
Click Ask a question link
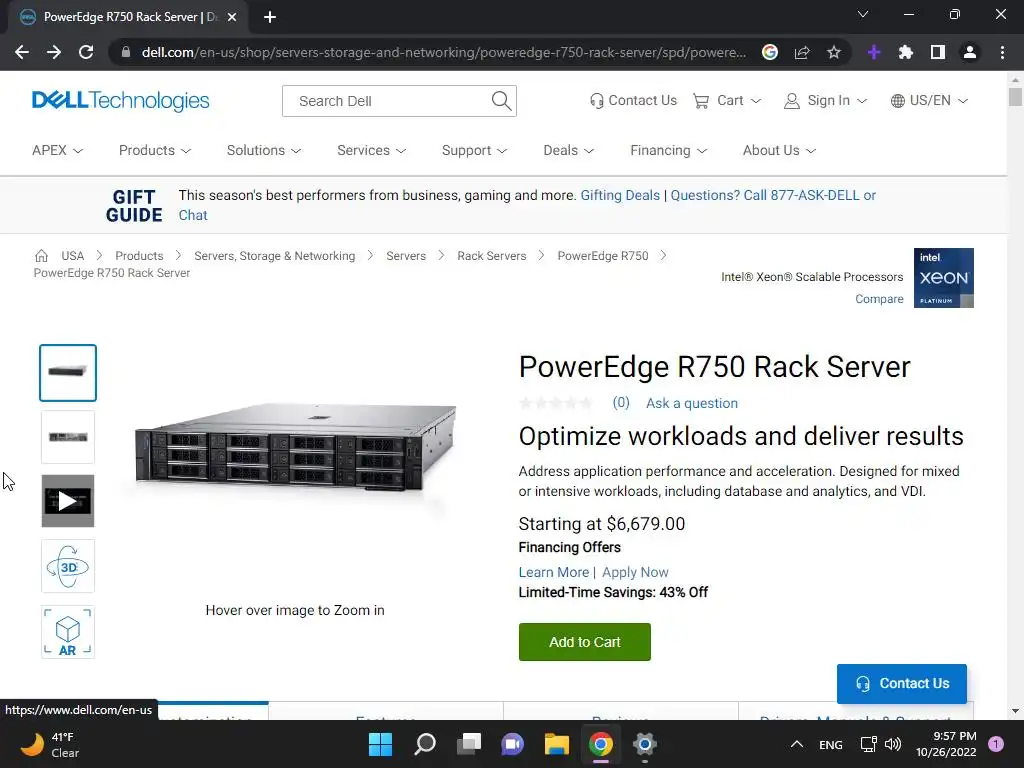point(692,404)
